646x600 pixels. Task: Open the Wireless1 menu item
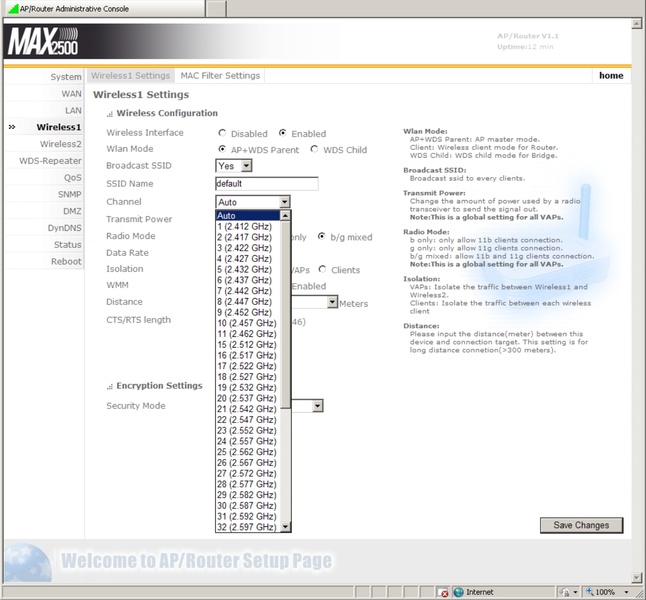click(x=59, y=127)
